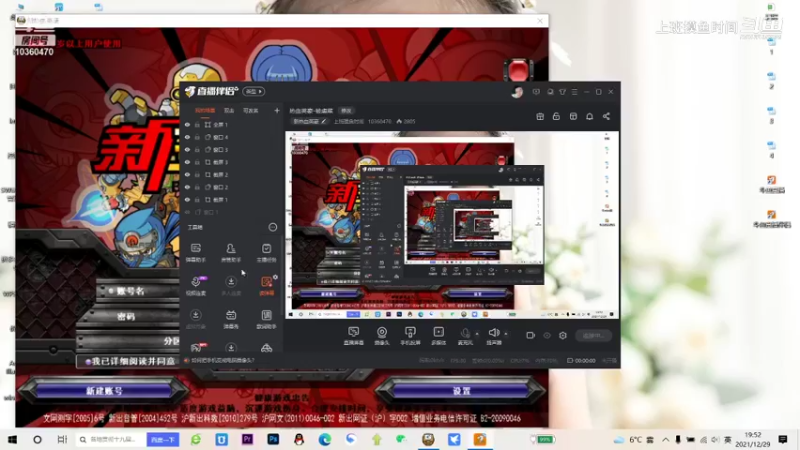This screenshot has width=800, height=450.
Task: Add 手机投屏 phone casting source
Action: (410, 336)
